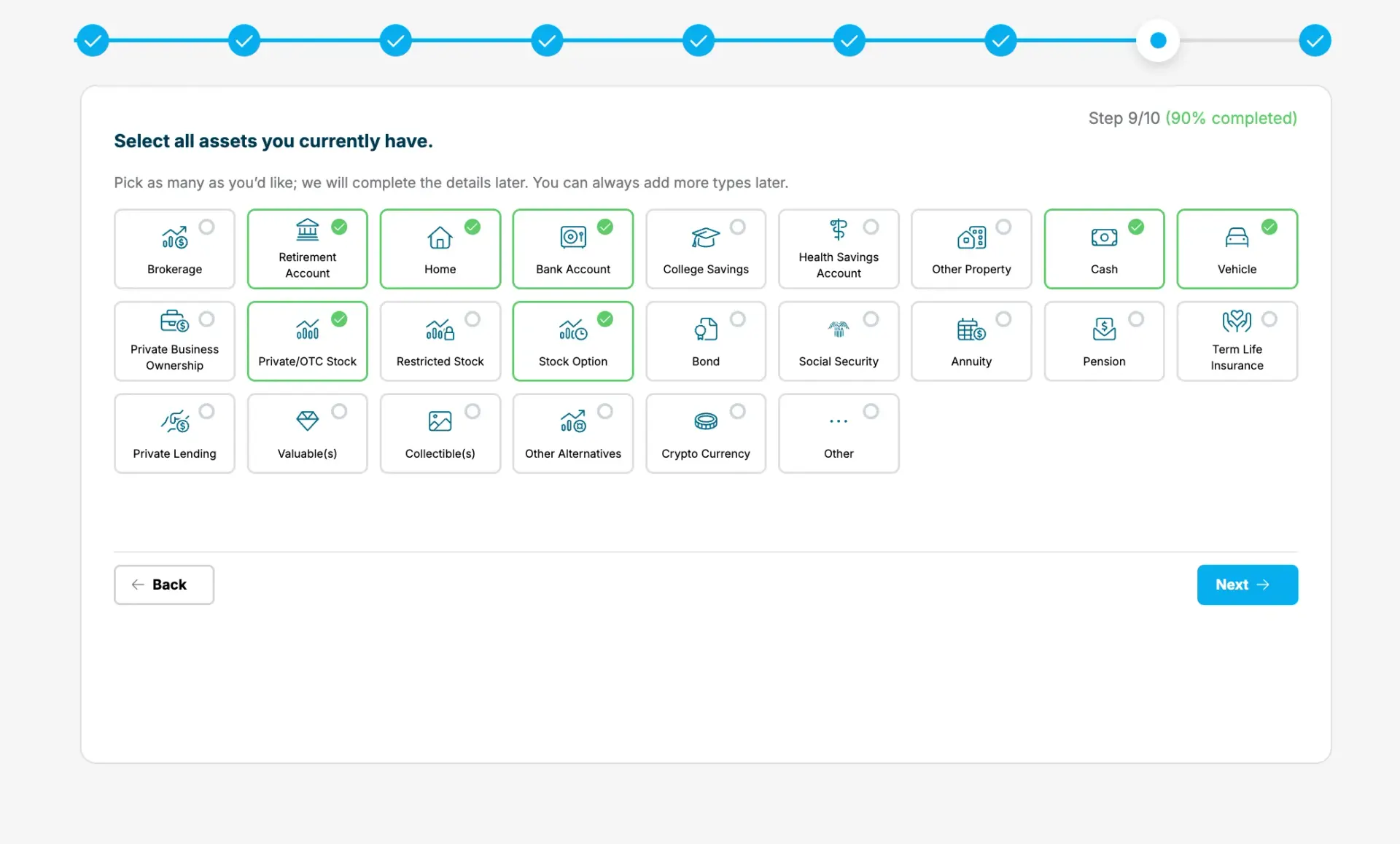Select the Crypto Currency coin icon
Screen dimensions: 1400x844
click(706, 421)
